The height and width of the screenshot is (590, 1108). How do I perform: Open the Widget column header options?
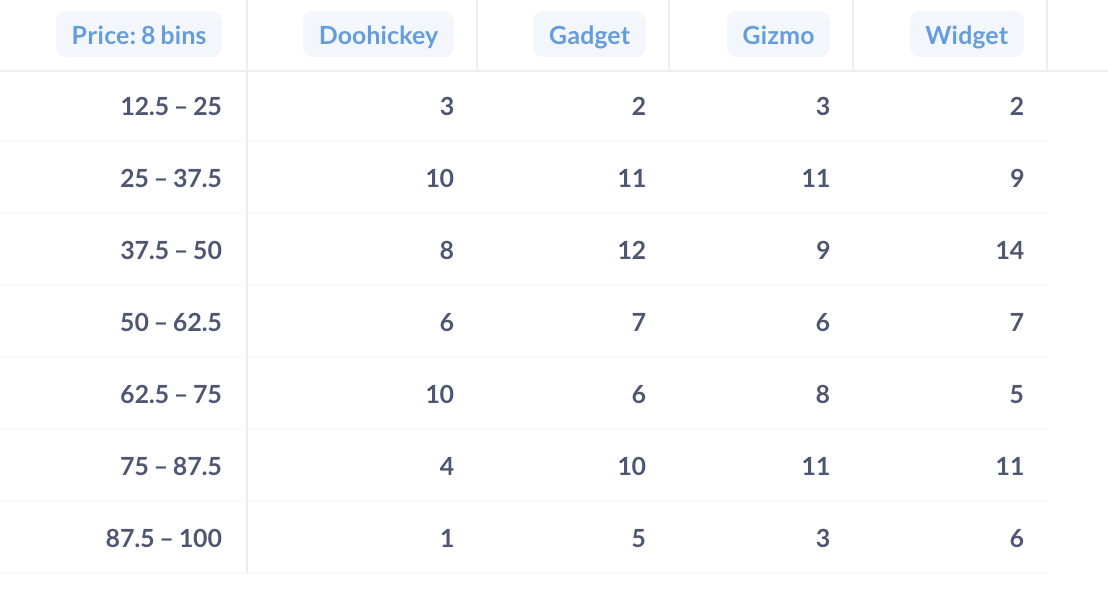(x=966, y=34)
